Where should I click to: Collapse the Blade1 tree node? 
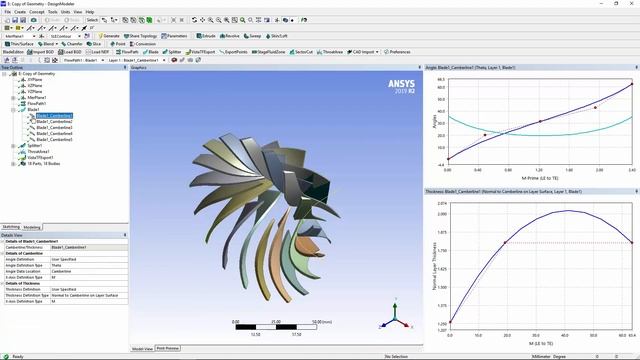coord(13,110)
